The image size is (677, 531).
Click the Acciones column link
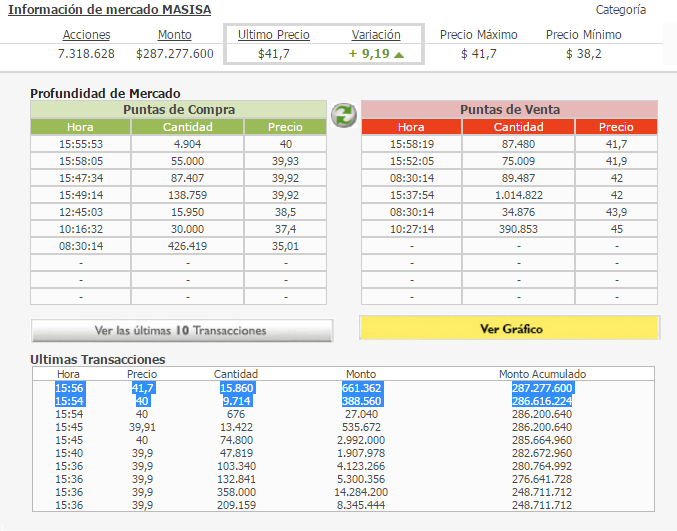coord(86,35)
